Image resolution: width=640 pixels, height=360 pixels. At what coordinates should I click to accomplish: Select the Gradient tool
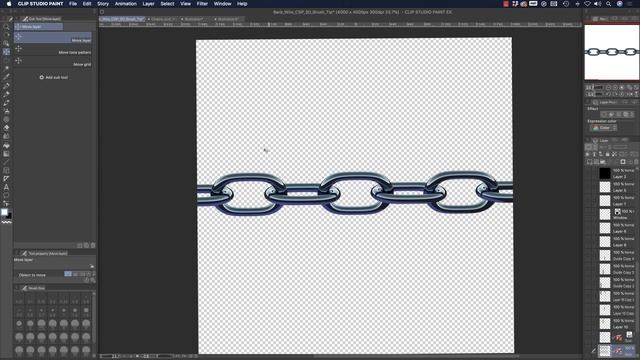(6, 154)
